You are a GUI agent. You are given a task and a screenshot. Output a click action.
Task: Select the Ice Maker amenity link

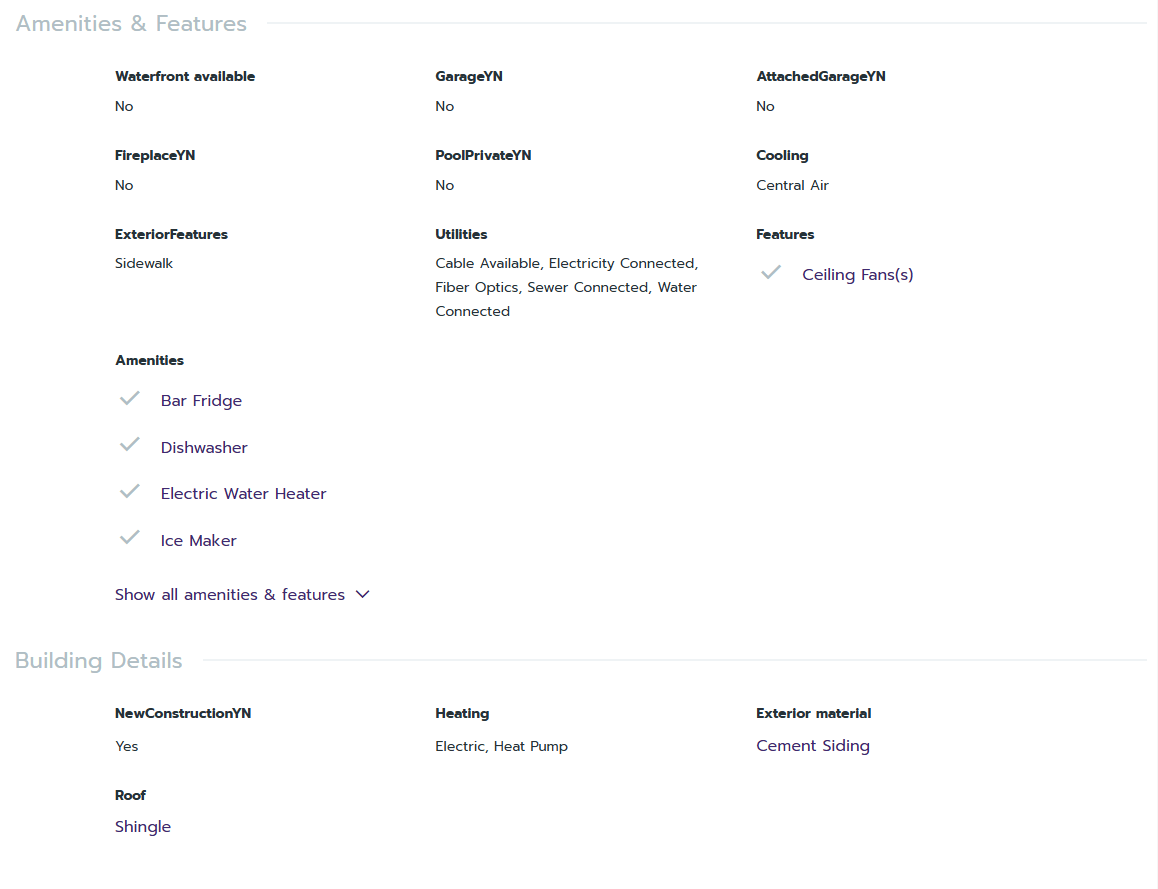pyautogui.click(x=198, y=540)
